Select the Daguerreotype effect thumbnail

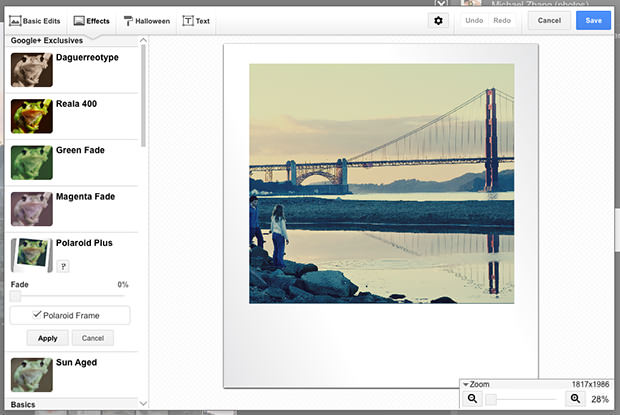32,70
